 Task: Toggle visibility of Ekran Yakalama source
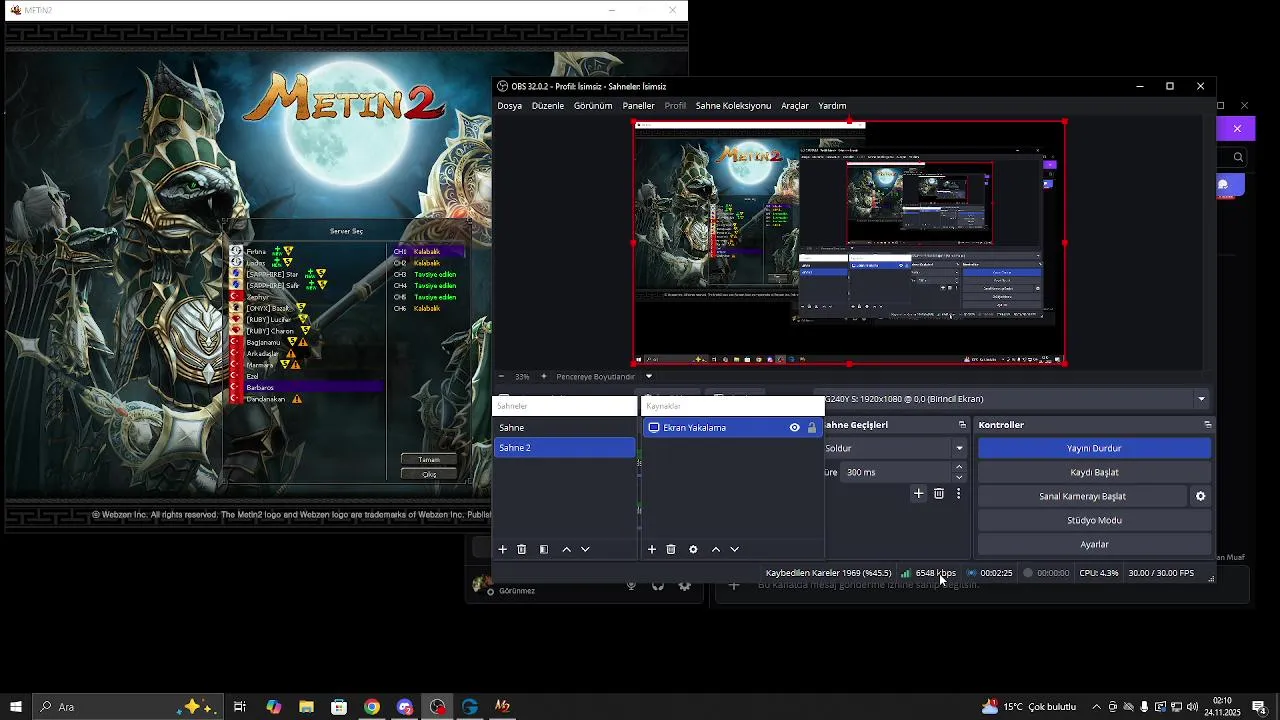795,428
